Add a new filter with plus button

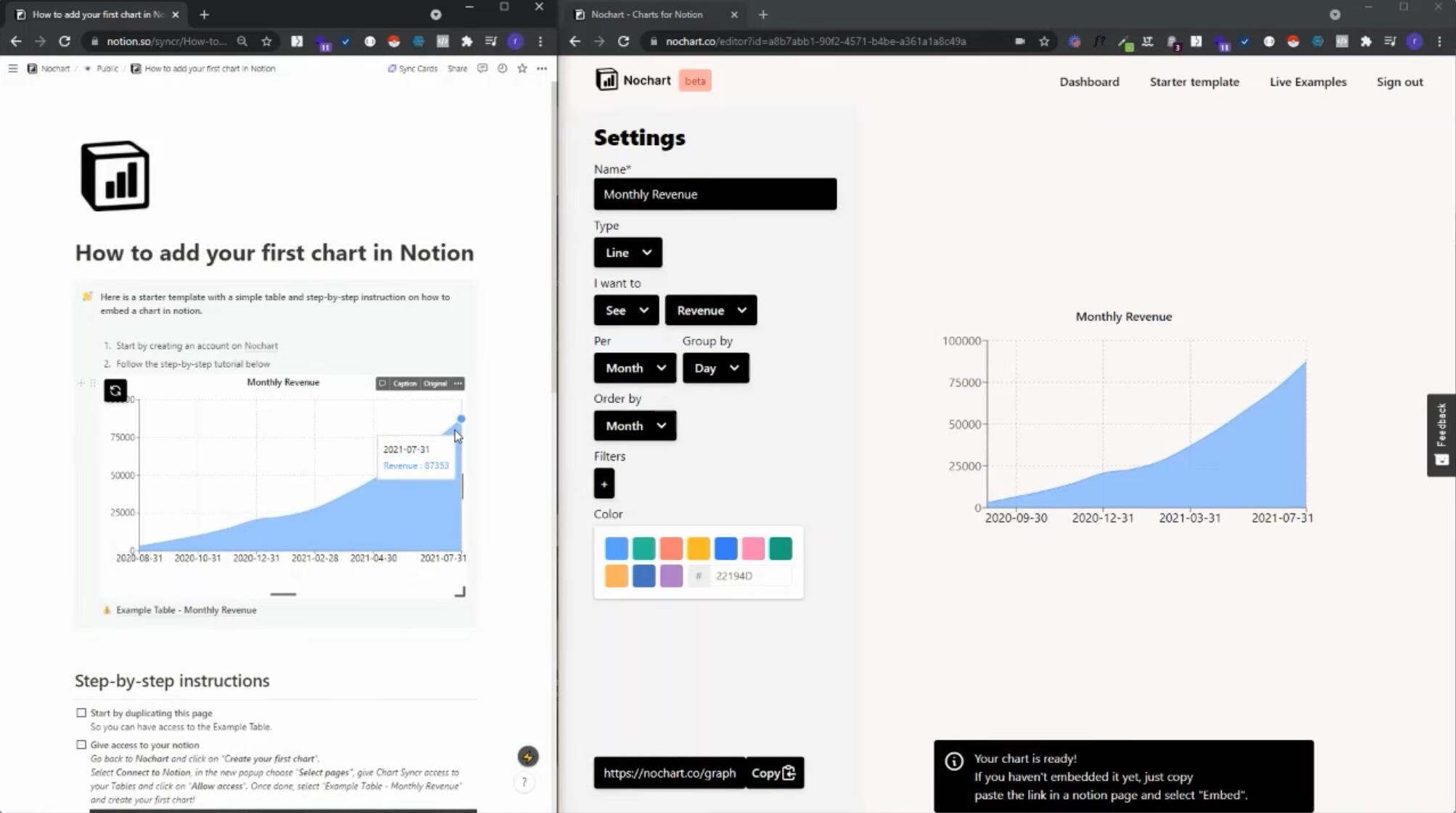[604, 484]
